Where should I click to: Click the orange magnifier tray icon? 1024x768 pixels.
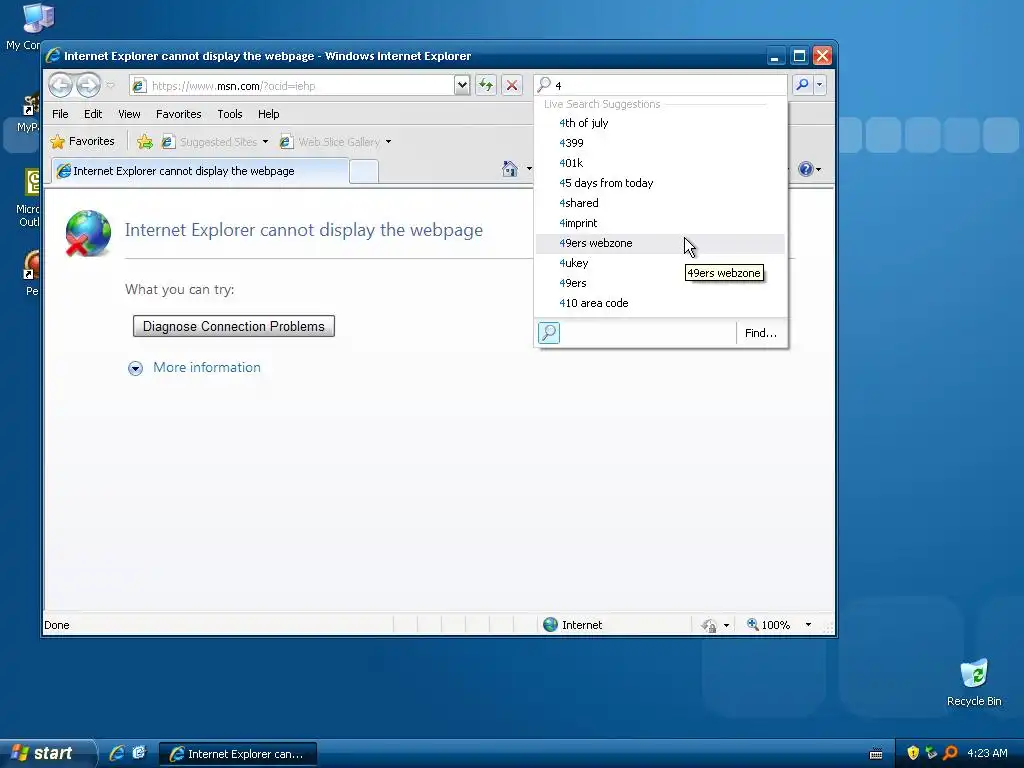coord(950,753)
